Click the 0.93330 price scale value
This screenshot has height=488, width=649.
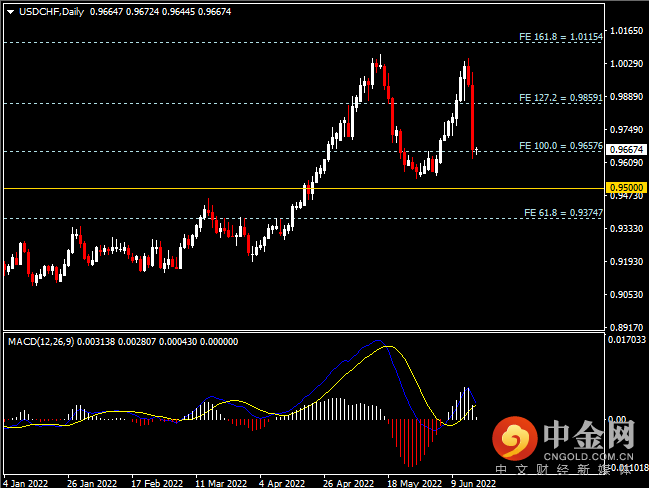tap(627, 229)
